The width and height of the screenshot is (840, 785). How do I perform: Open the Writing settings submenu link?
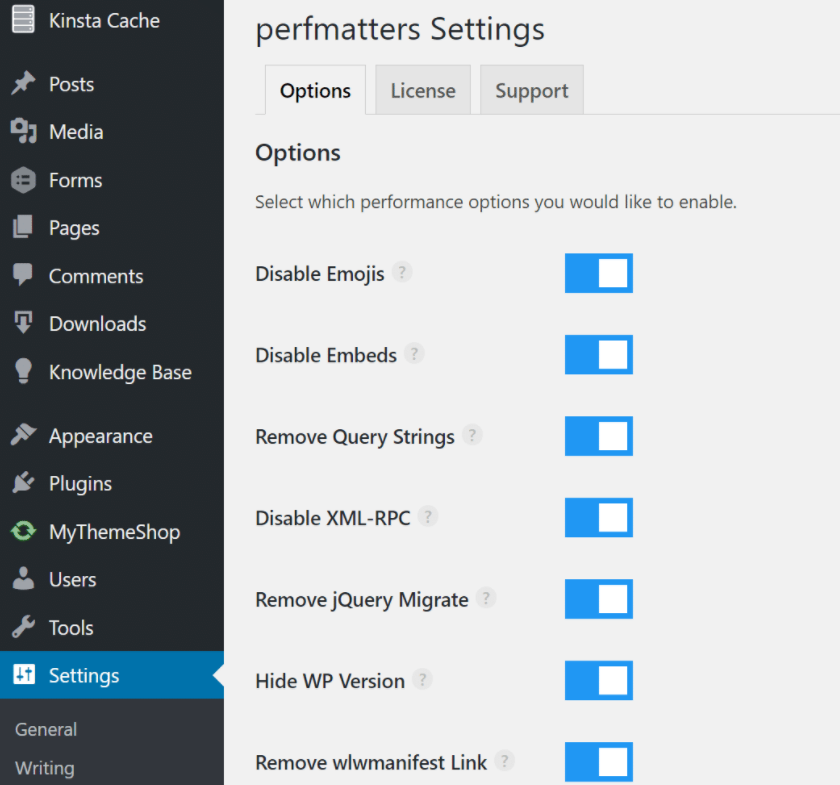click(45, 768)
